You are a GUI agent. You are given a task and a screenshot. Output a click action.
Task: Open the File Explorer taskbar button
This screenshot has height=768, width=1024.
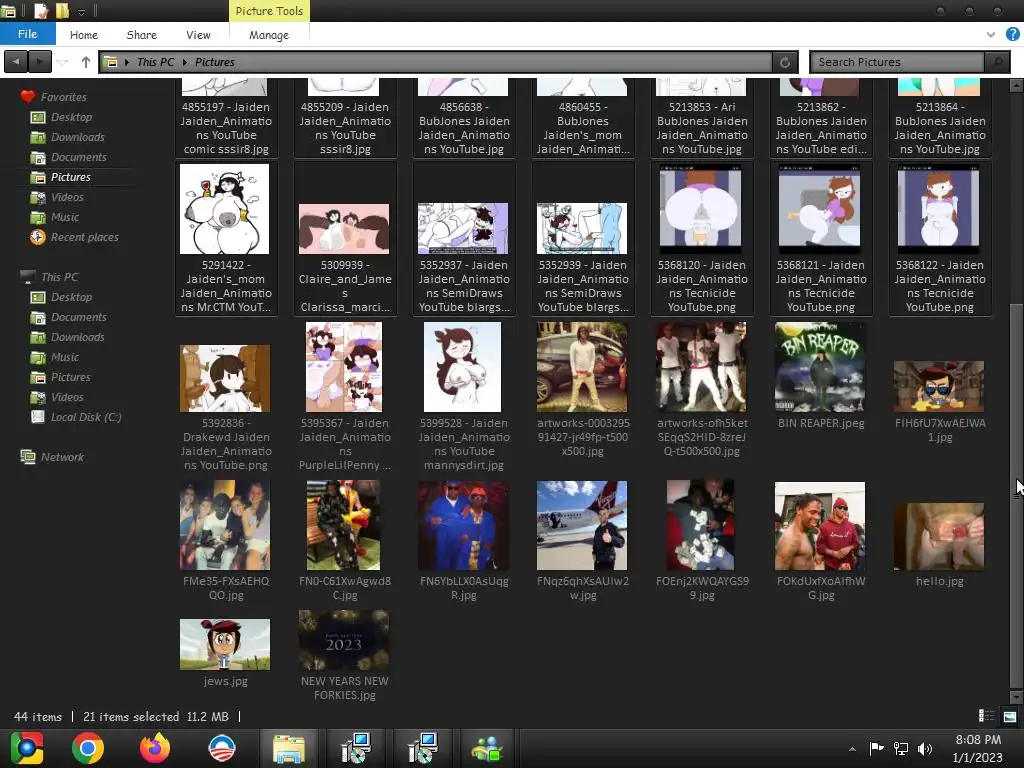point(289,748)
